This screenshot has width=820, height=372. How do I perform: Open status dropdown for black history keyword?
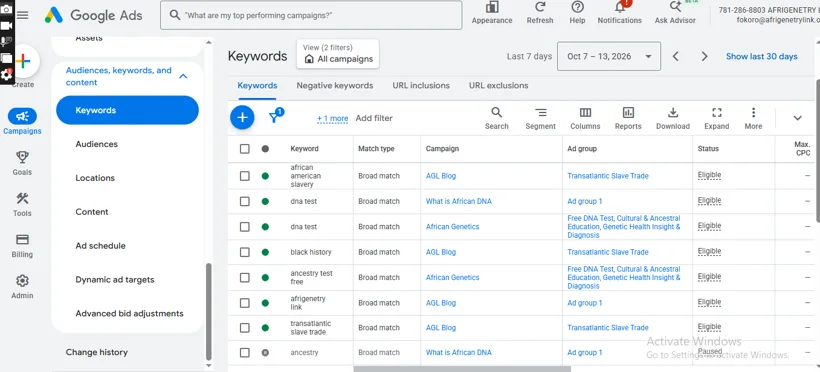tap(265, 252)
